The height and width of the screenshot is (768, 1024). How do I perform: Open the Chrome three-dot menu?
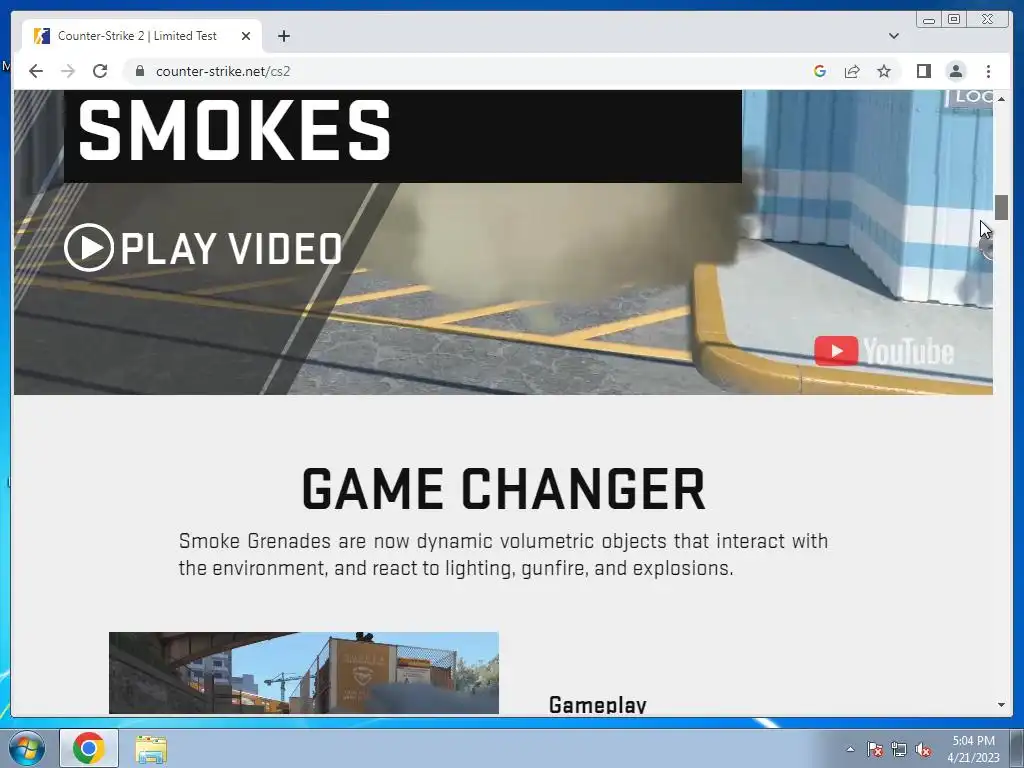(x=988, y=71)
